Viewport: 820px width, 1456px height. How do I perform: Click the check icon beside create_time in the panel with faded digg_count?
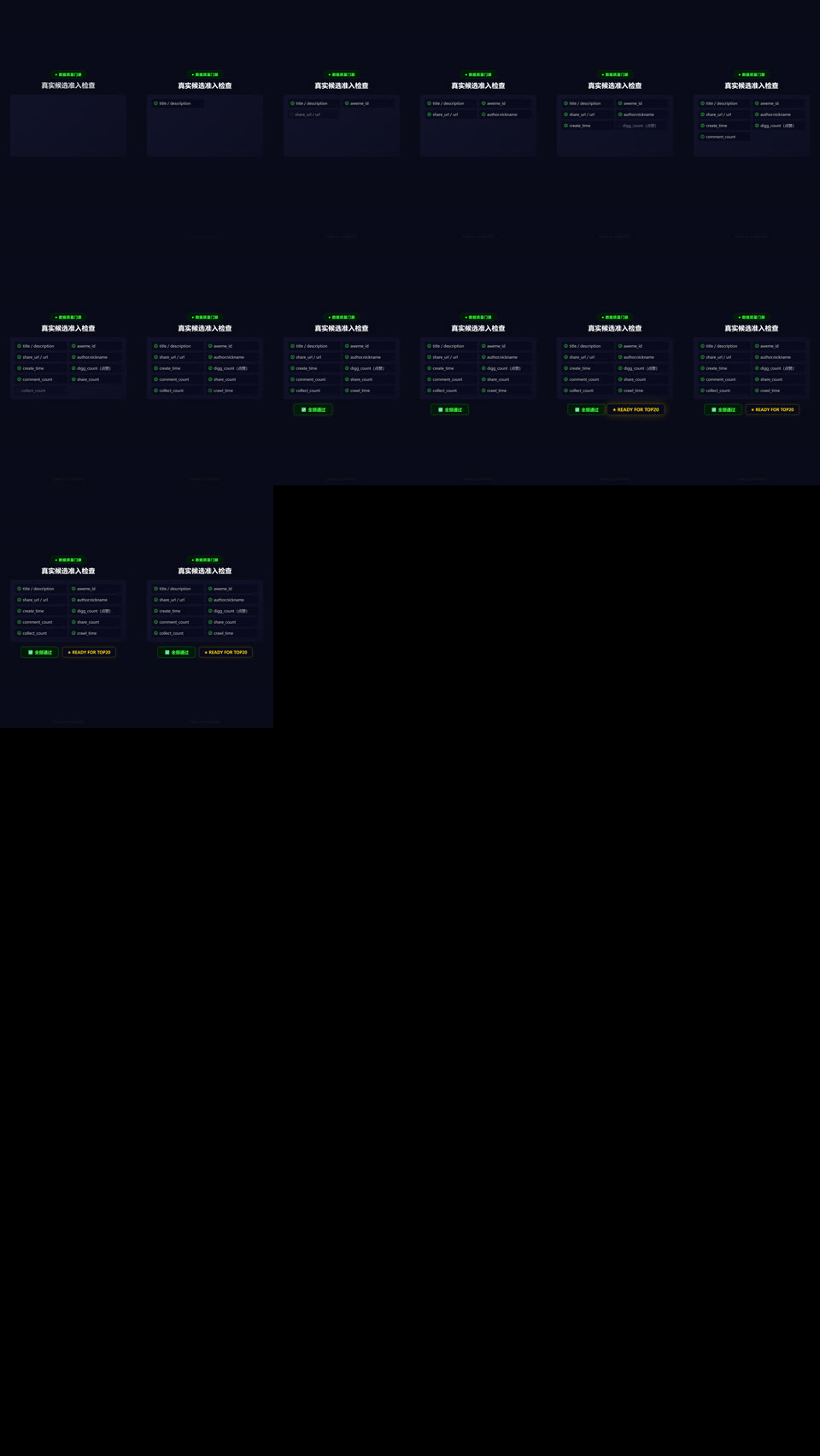point(565,126)
